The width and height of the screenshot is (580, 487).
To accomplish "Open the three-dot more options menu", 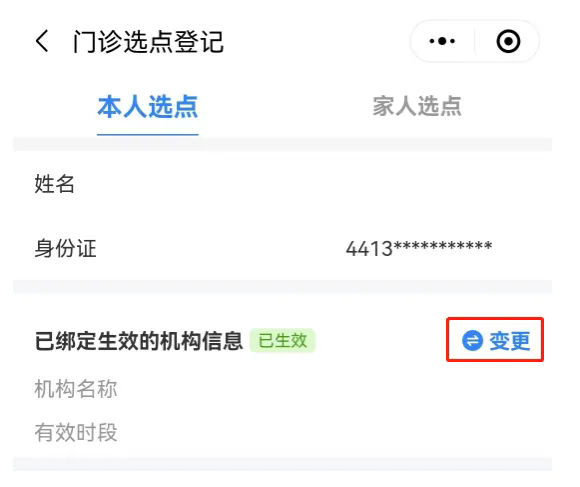I will coord(442,41).
